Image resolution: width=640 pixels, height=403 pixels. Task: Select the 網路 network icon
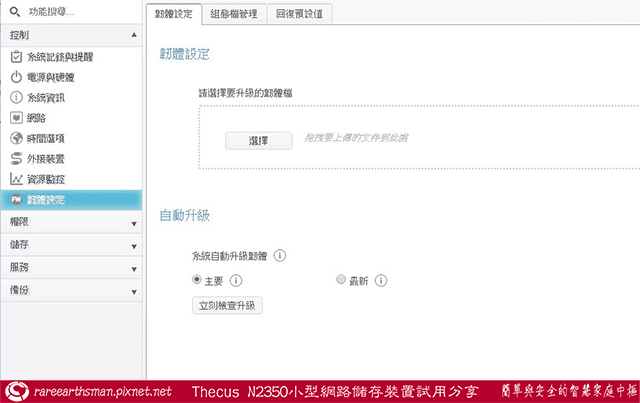point(16,117)
